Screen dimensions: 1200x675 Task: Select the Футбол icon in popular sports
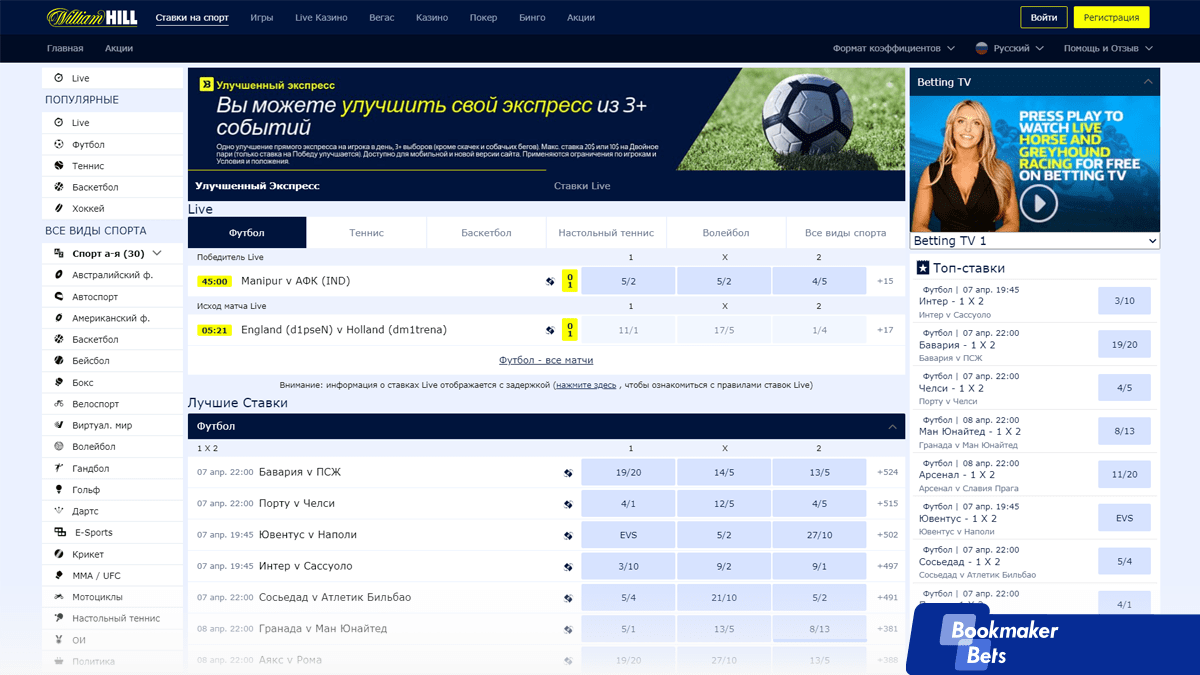[59, 144]
